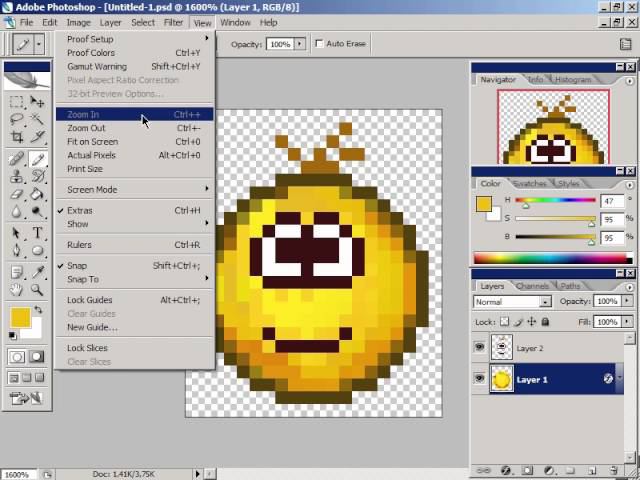Select the Dodge tool
The height and width of the screenshot is (480, 640).
click(37, 211)
